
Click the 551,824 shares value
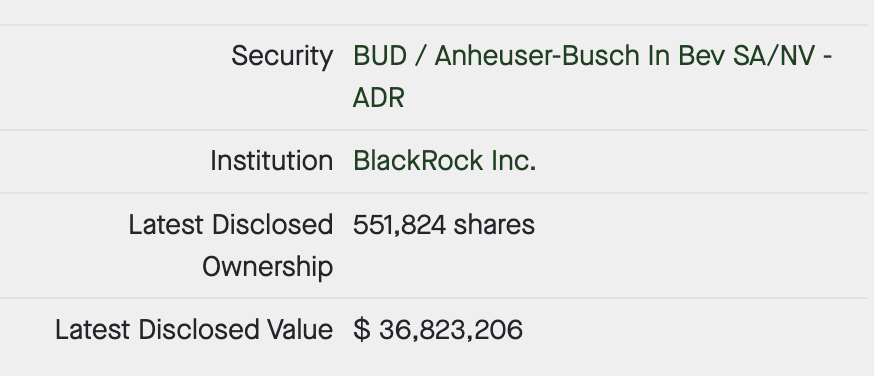click(444, 225)
